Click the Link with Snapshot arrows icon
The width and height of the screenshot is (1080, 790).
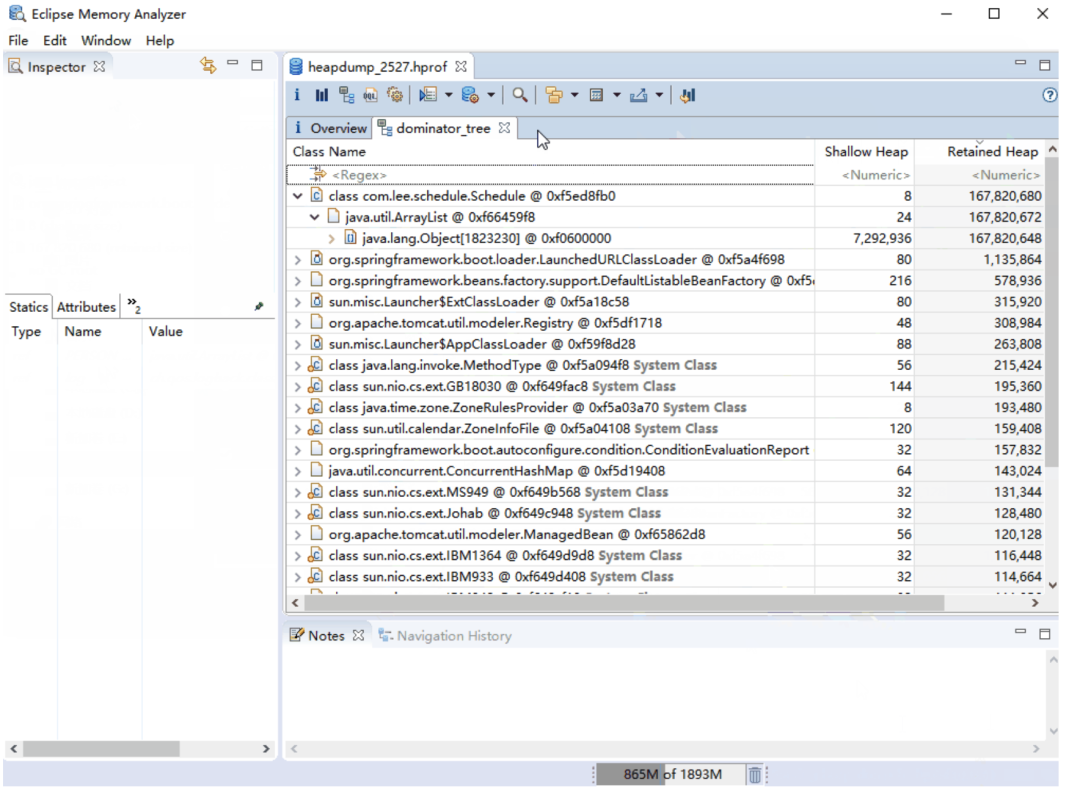208,66
